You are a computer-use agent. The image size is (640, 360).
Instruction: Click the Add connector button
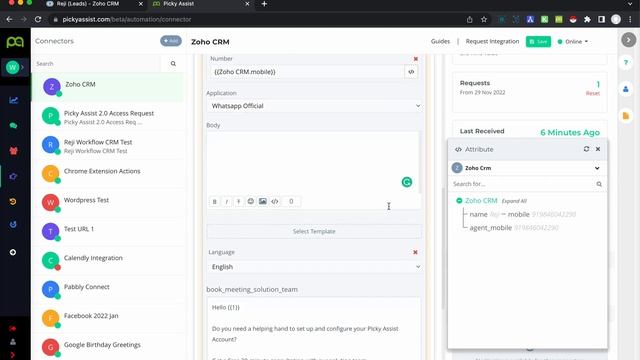pyautogui.click(x=171, y=41)
